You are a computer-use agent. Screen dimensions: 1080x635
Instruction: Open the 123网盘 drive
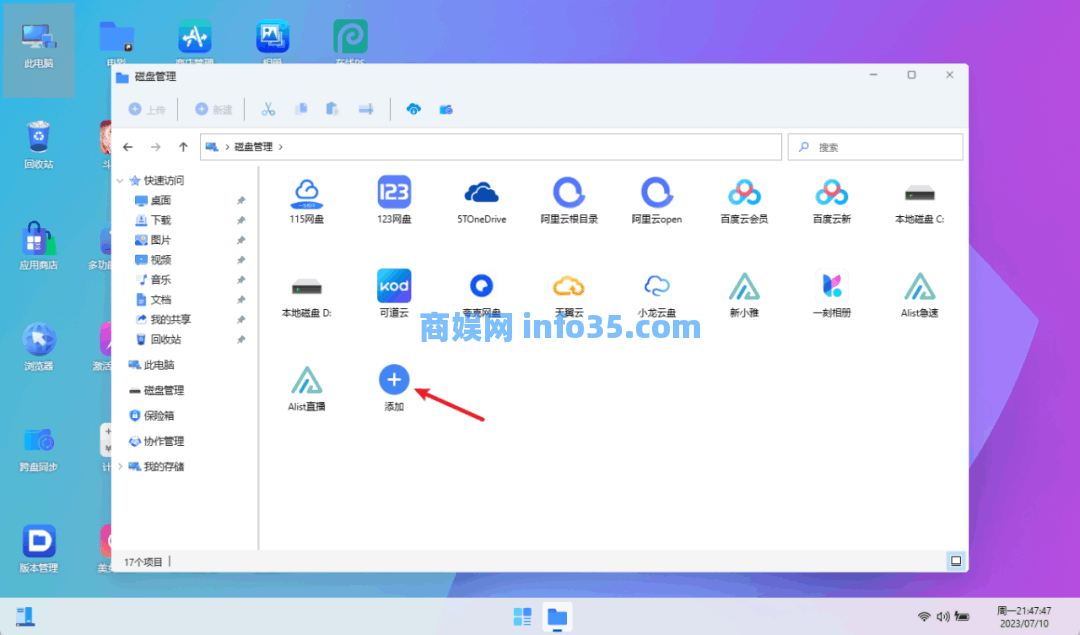pos(394,200)
